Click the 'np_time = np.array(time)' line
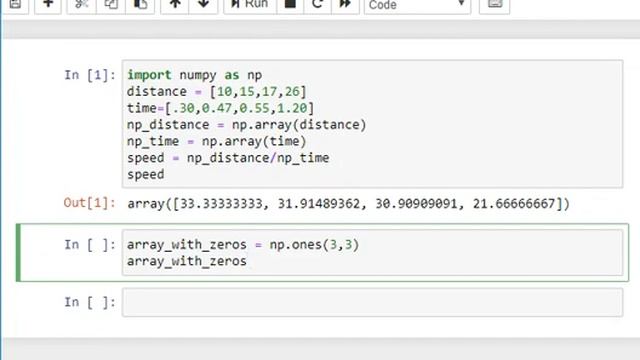The image size is (640, 360). [x=216, y=142]
